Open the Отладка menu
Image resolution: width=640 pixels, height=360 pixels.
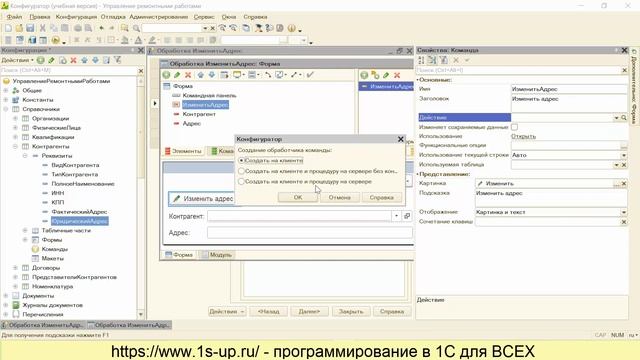click(113, 17)
